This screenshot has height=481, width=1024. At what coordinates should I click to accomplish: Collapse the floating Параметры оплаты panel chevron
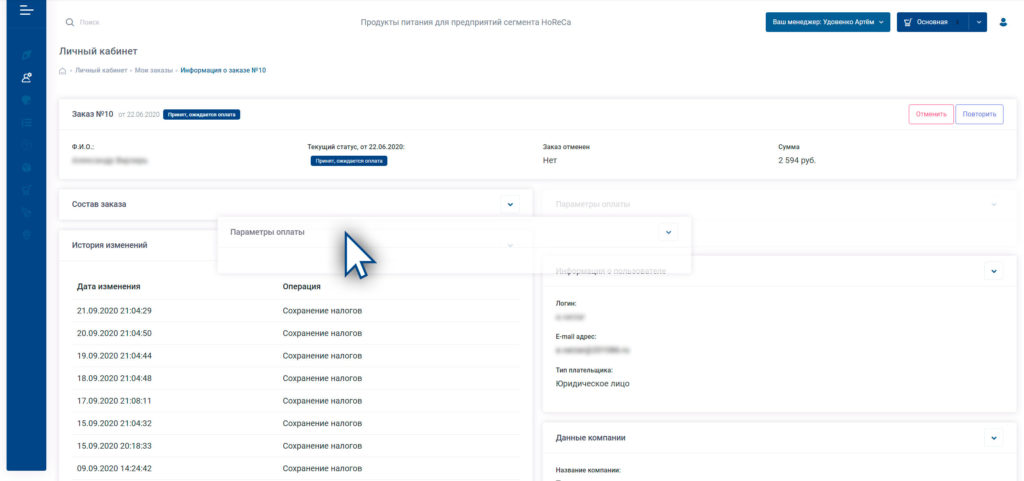click(x=667, y=232)
